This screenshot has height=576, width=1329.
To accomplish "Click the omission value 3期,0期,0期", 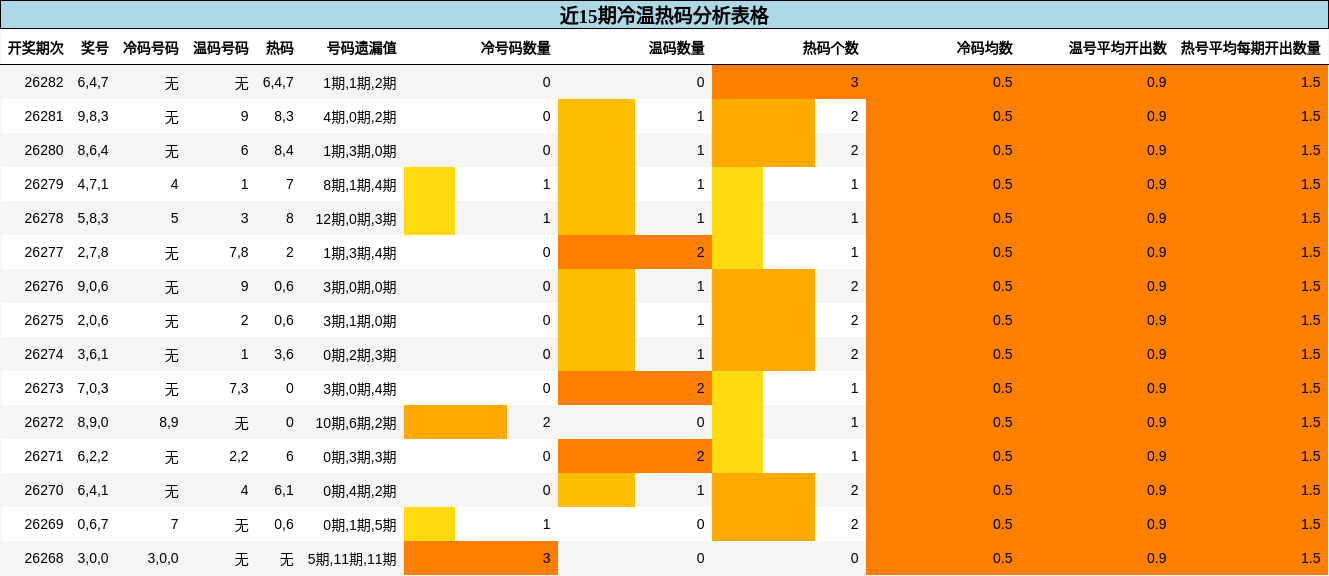I will point(360,287).
